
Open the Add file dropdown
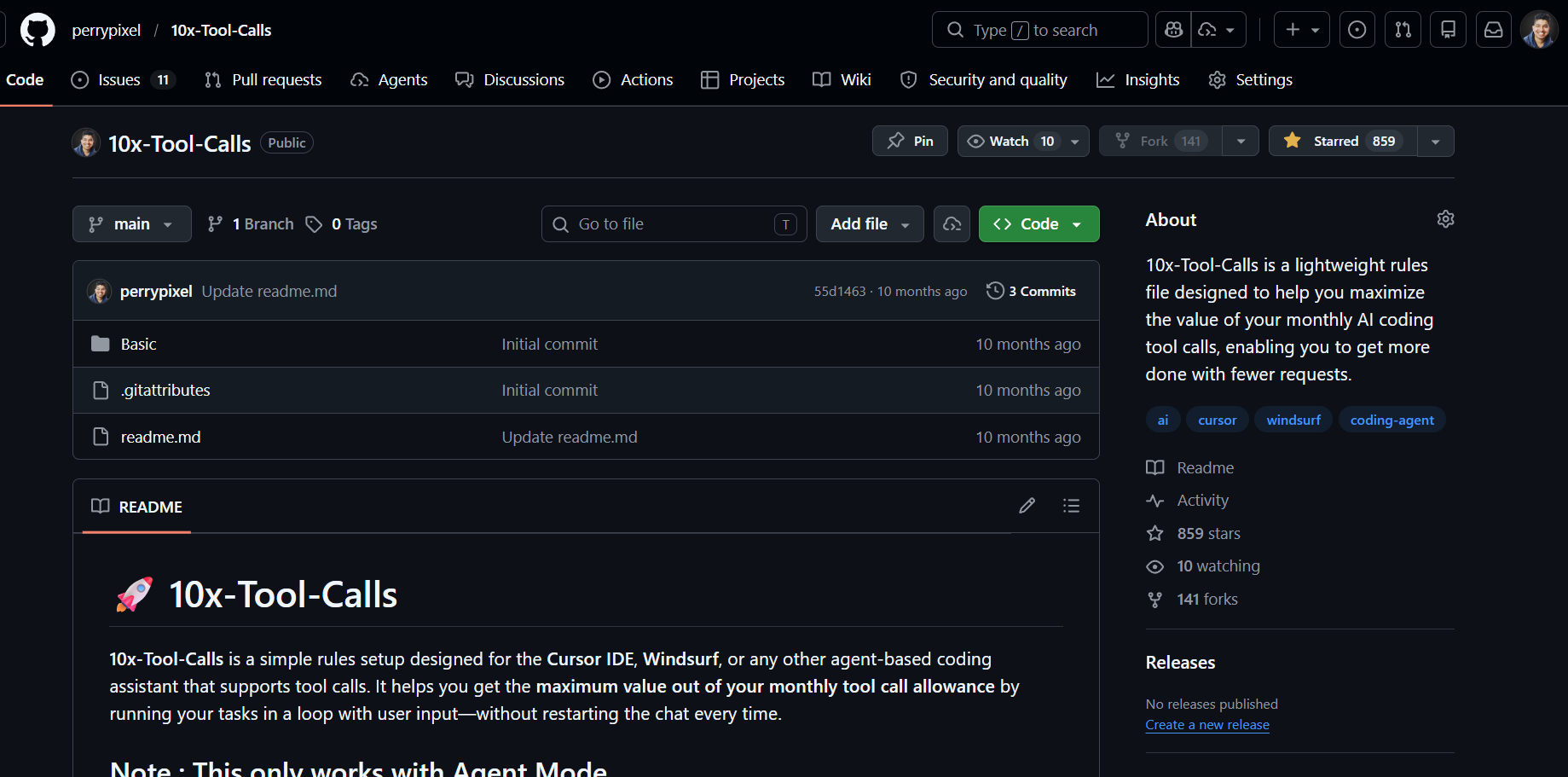[x=870, y=224]
